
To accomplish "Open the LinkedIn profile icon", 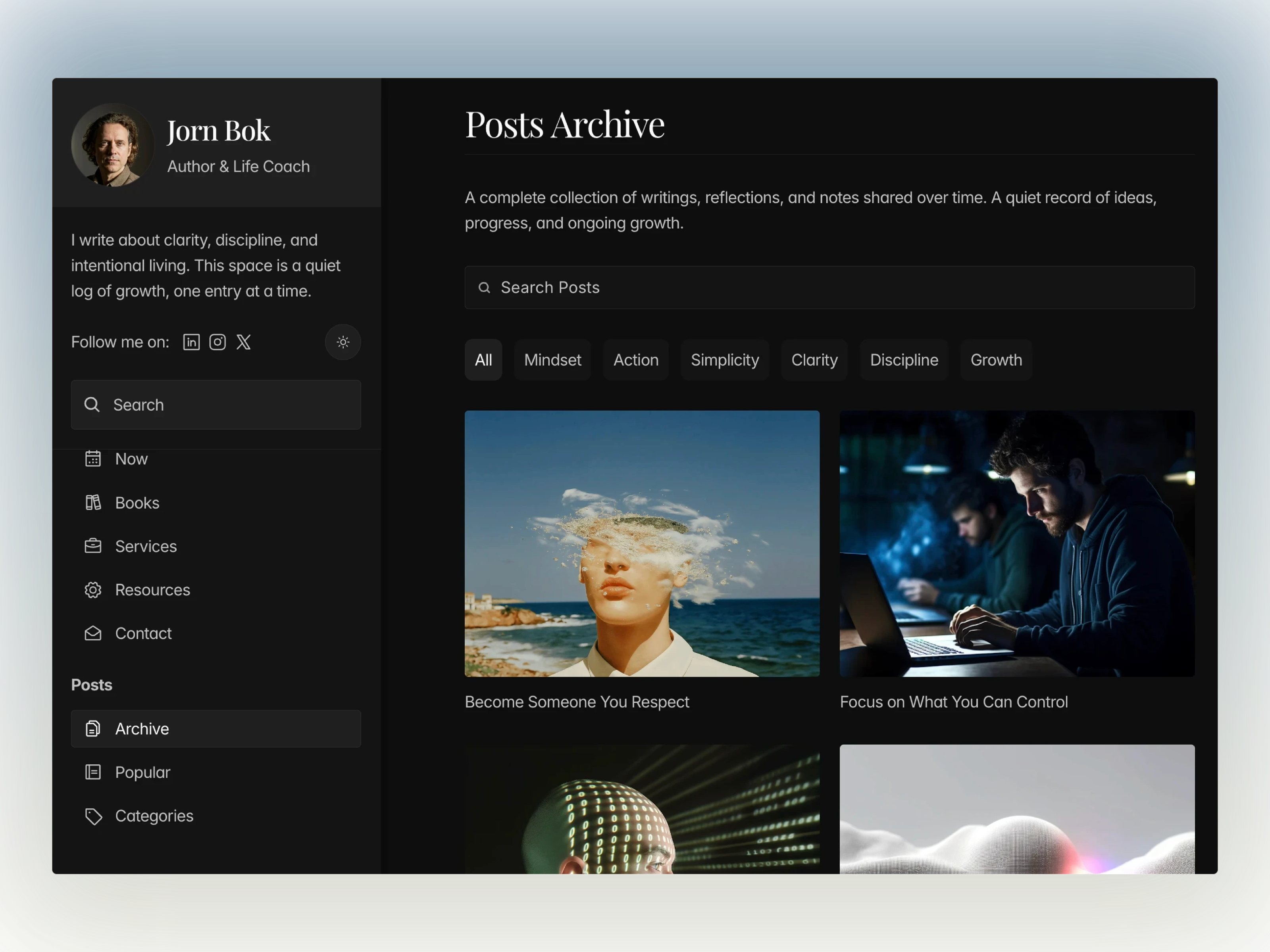I will click(x=191, y=342).
